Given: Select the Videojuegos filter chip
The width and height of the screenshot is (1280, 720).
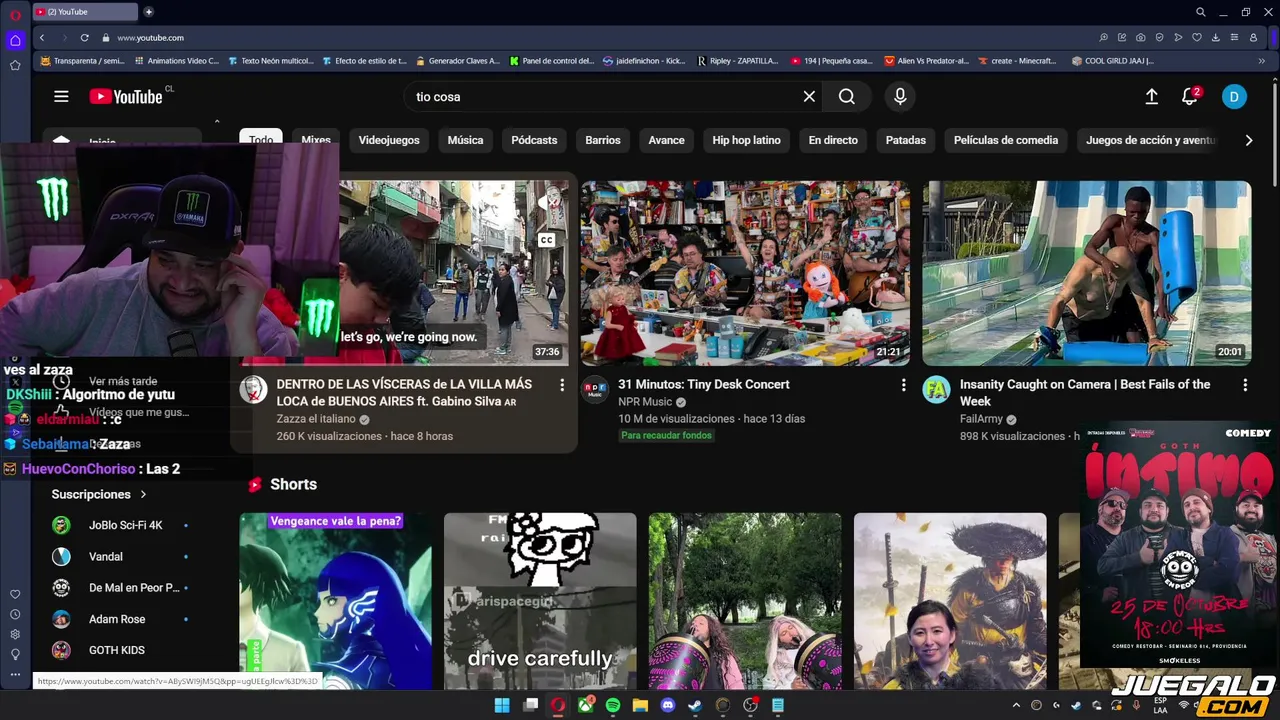Looking at the screenshot, I should coord(389,140).
